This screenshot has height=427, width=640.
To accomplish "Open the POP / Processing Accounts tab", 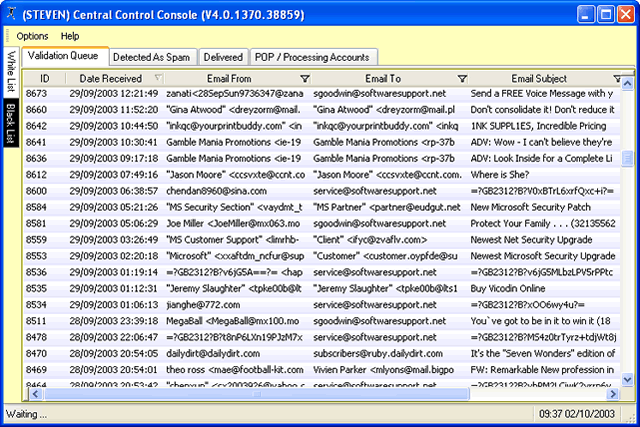I will click(x=312, y=57).
